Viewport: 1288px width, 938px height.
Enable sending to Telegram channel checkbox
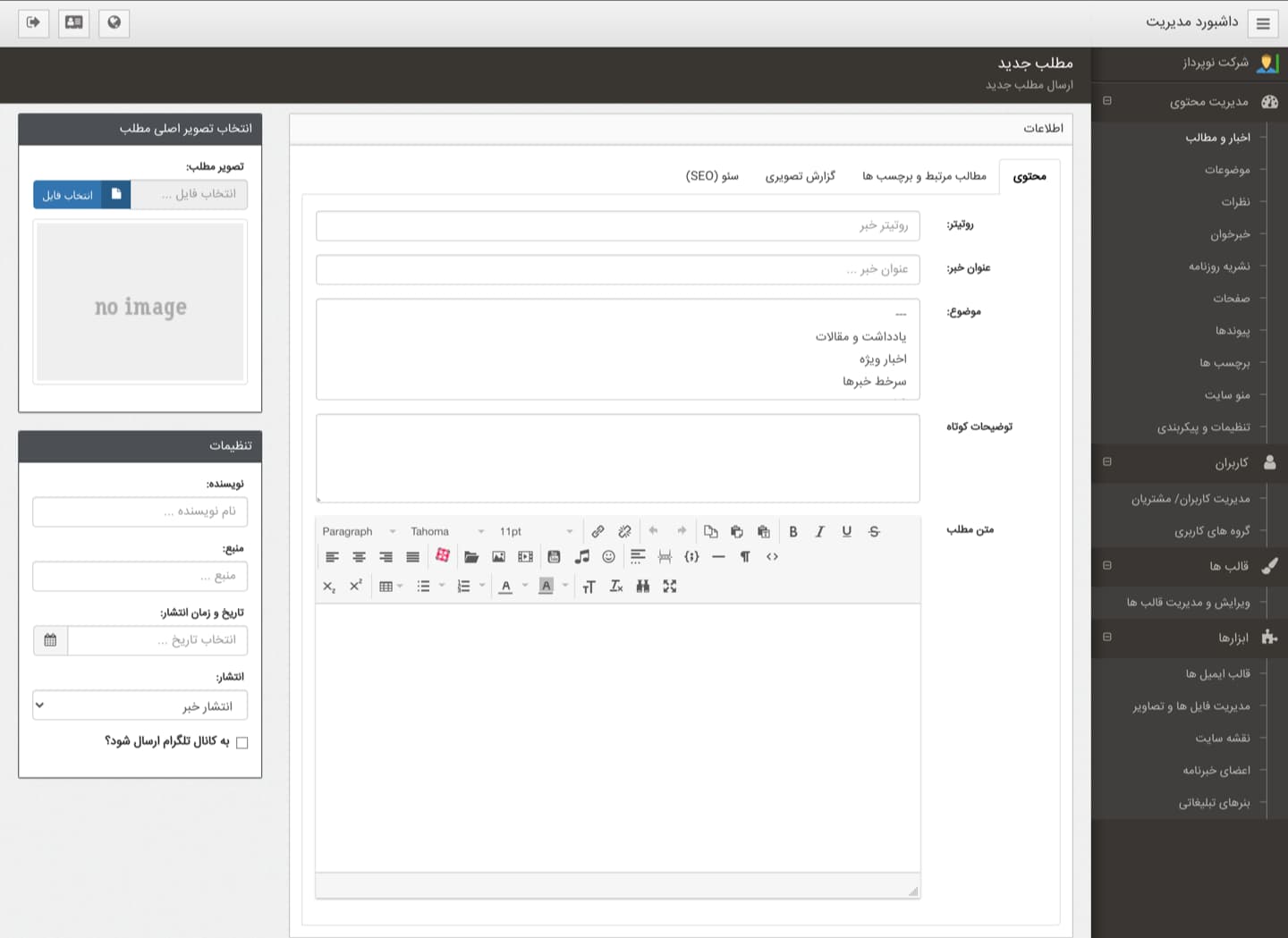pyautogui.click(x=241, y=742)
